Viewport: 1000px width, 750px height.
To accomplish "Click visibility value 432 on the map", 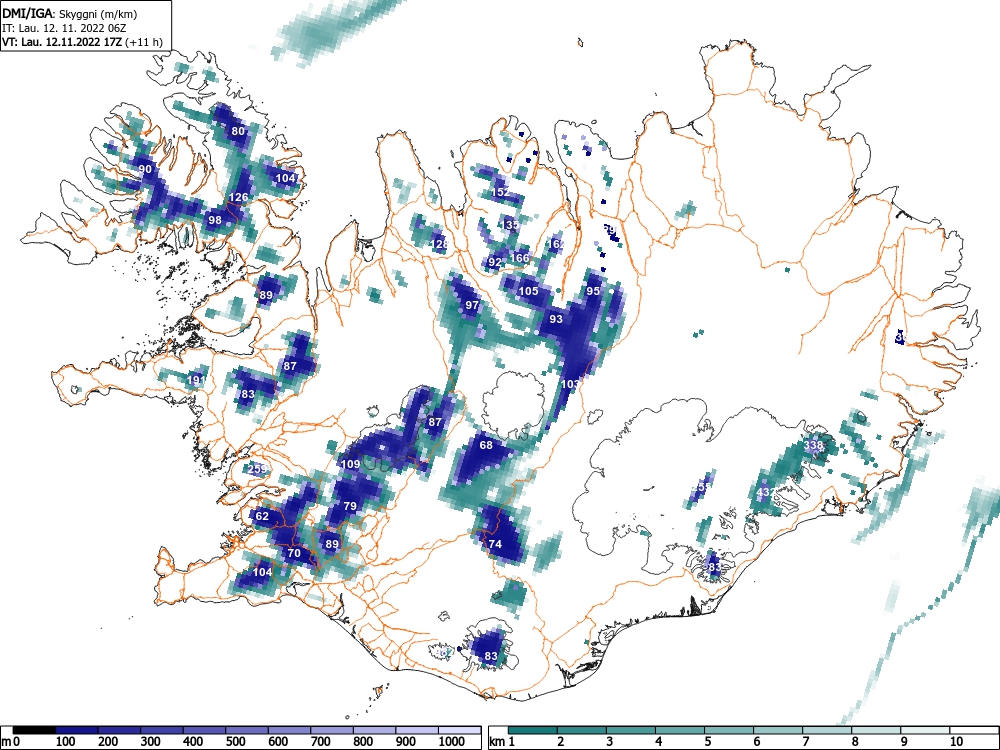I will pyautogui.click(x=765, y=492).
